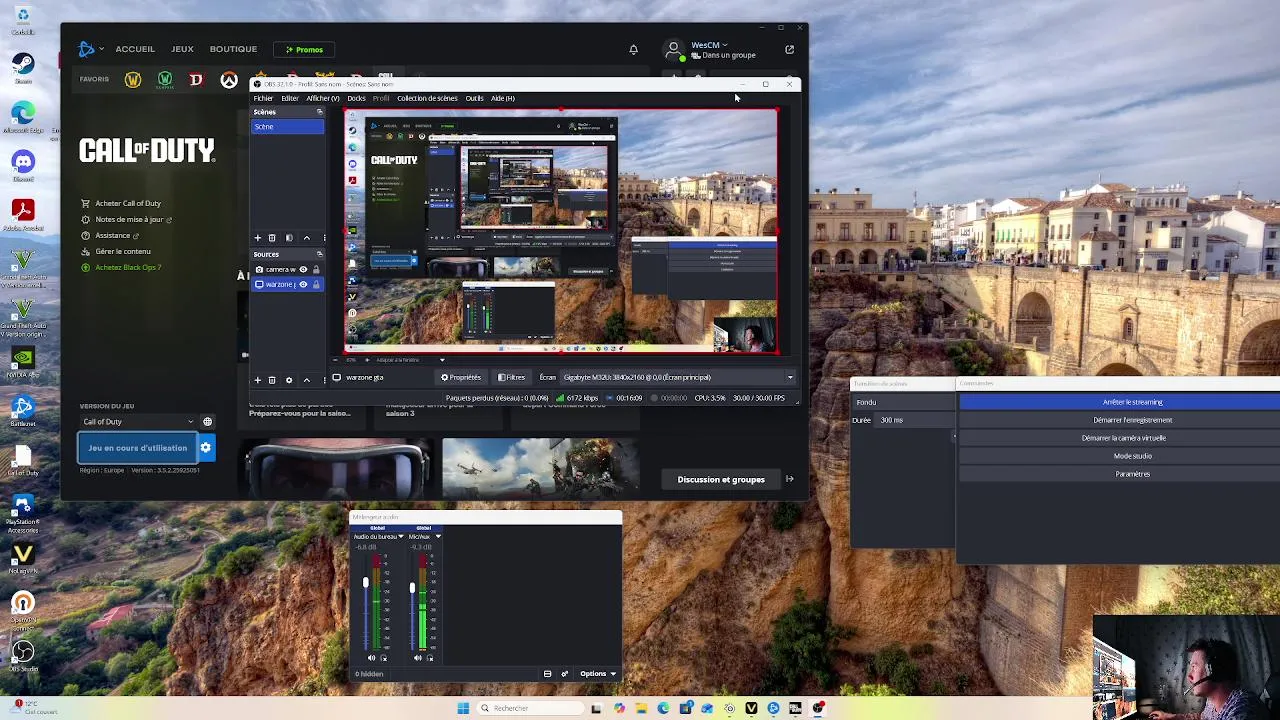The width and height of the screenshot is (1280, 720).
Task: Unlock the warzone source
Action: pyautogui.click(x=316, y=285)
